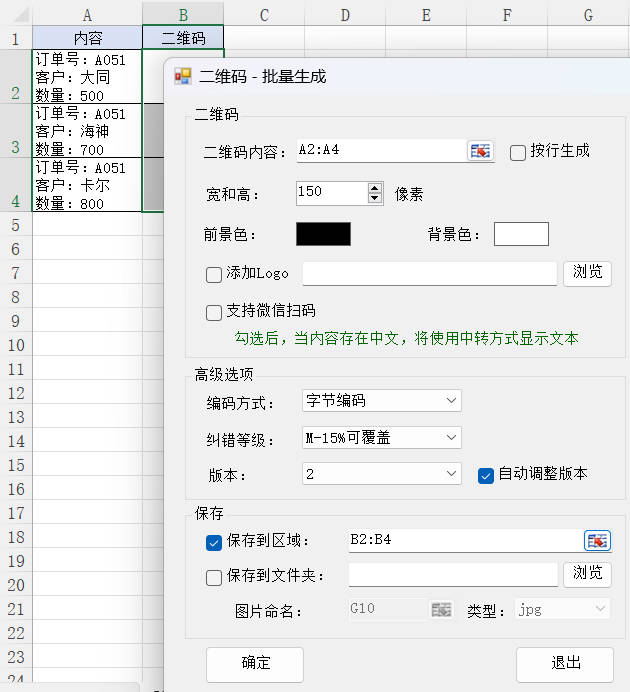The height and width of the screenshot is (692, 630).
Task: Click the dialog title bar QR icon
Action: click(x=183, y=77)
